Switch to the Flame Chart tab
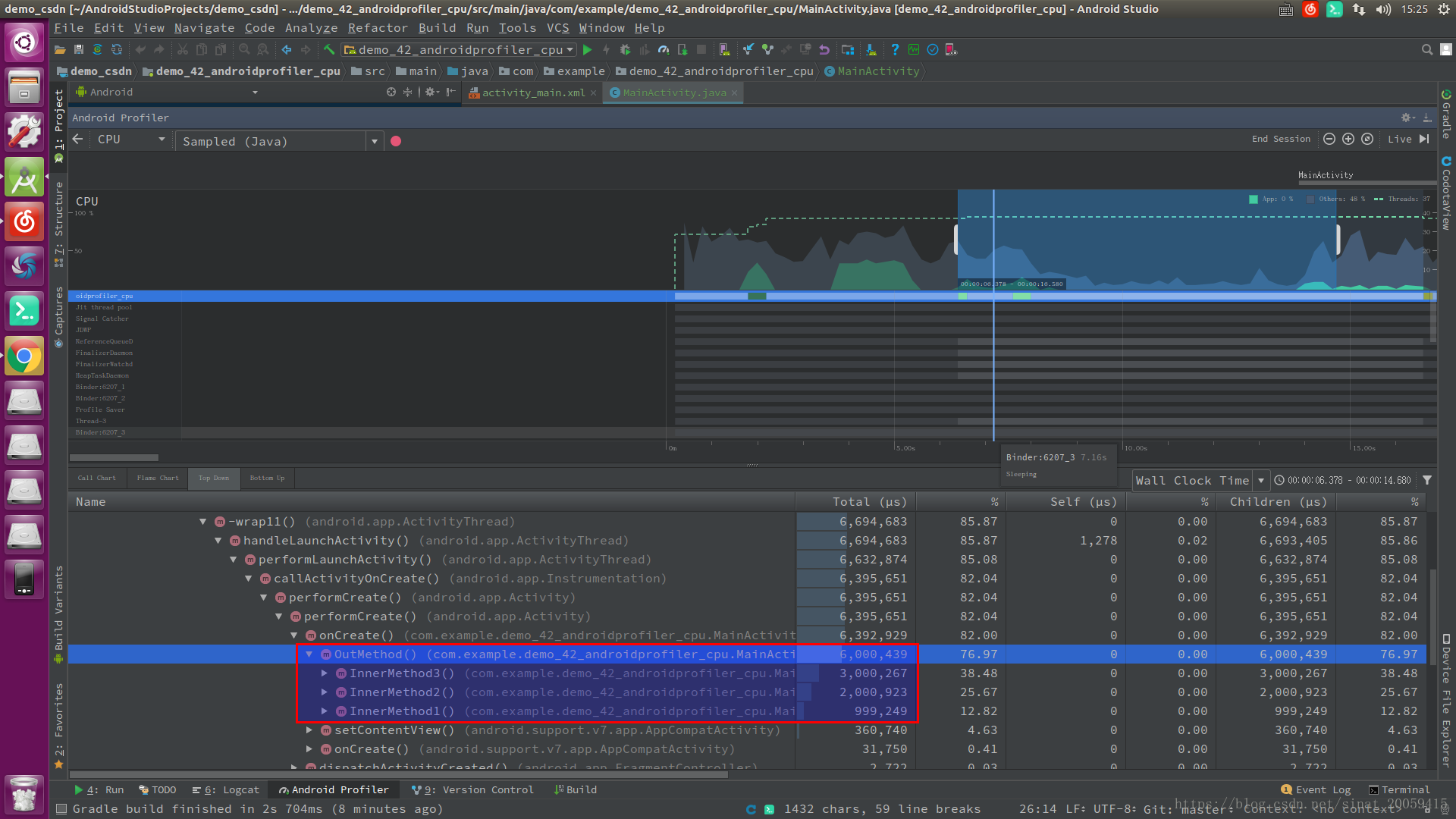Image resolution: width=1456 pixels, height=819 pixels. tap(158, 479)
